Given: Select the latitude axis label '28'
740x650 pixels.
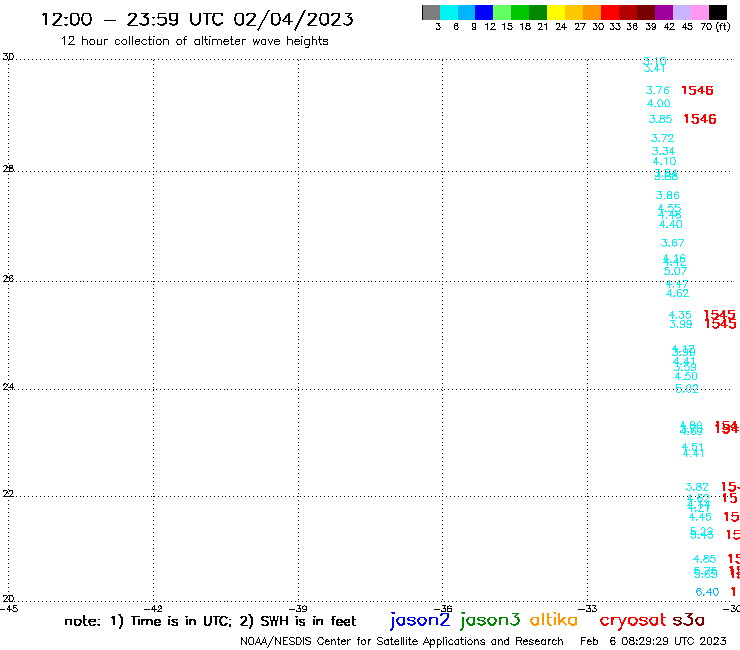Looking at the screenshot, I should (x=8, y=169).
